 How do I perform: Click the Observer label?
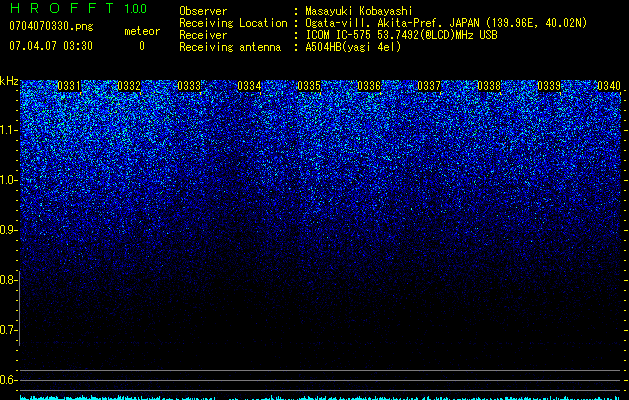(x=203, y=11)
